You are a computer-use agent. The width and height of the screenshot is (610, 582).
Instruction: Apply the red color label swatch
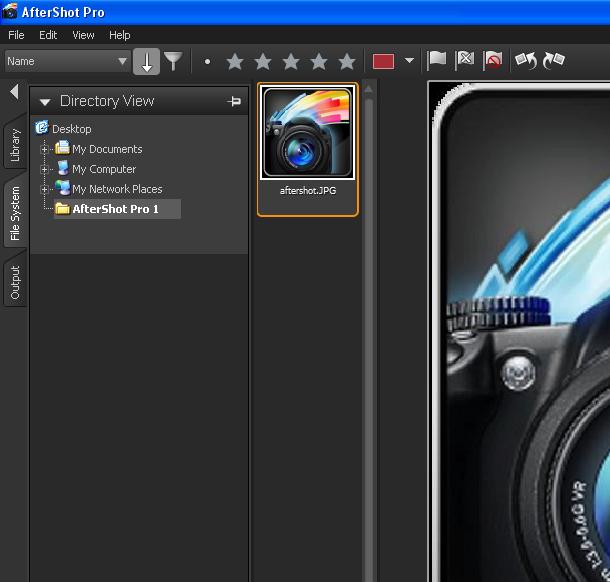click(x=383, y=61)
